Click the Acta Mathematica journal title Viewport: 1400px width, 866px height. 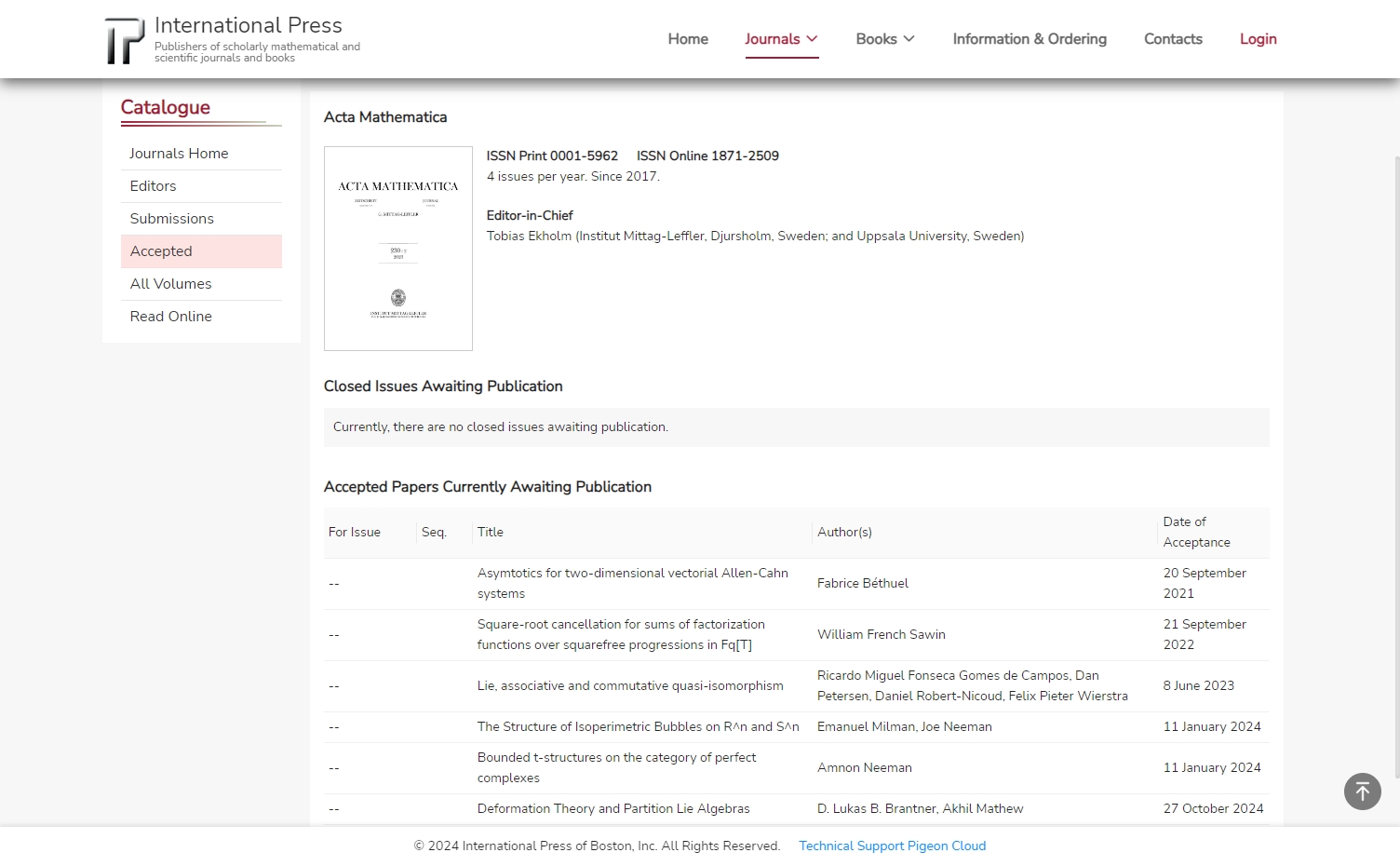385,117
